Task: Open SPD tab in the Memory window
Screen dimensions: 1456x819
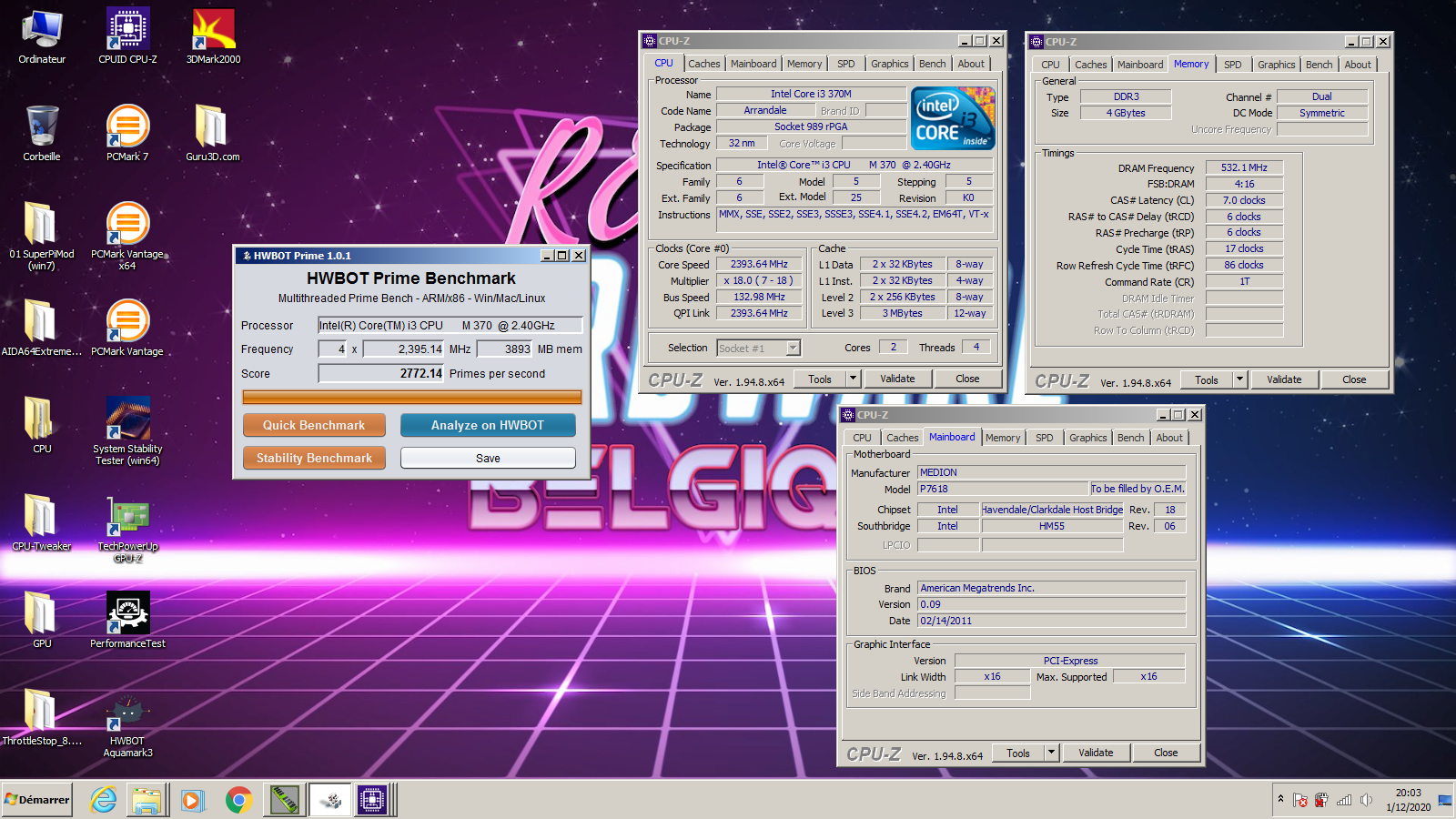Action: 1232,65
